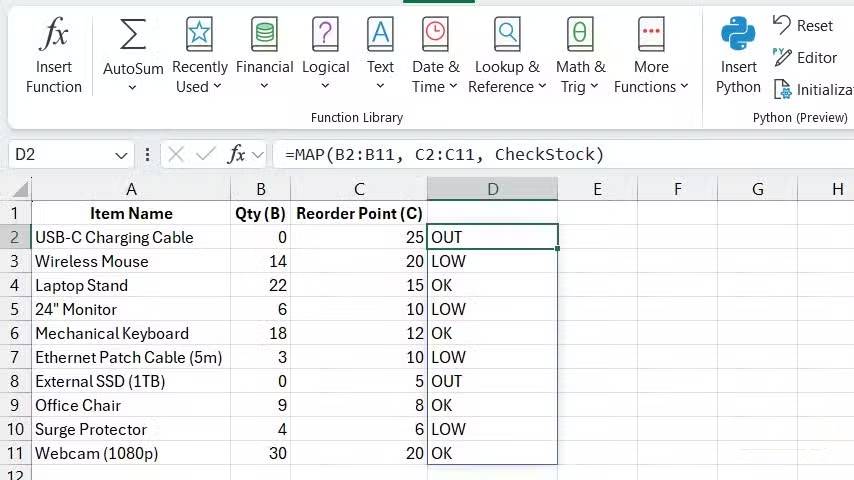
Task: Click the Insert Python button
Action: (738, 55)
